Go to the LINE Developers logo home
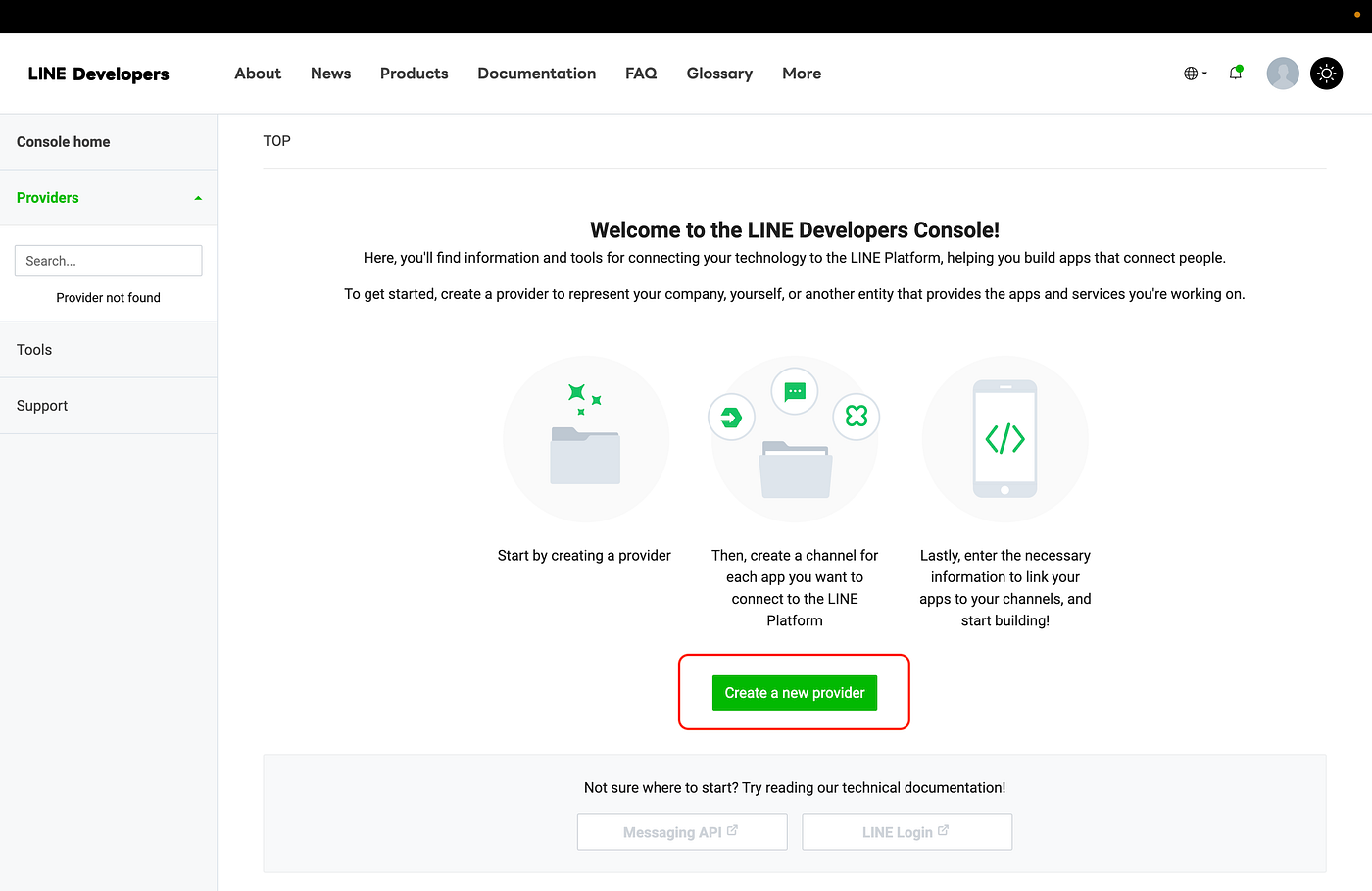 (x=98, y=74)
